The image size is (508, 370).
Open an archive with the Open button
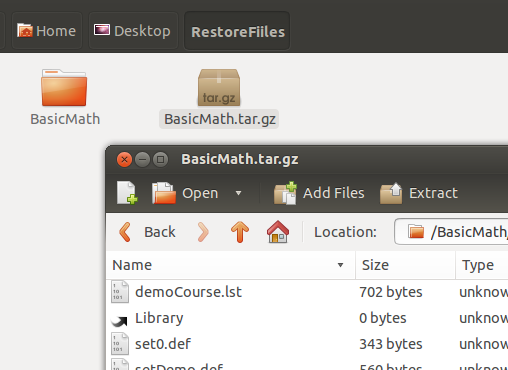point(185,193)
